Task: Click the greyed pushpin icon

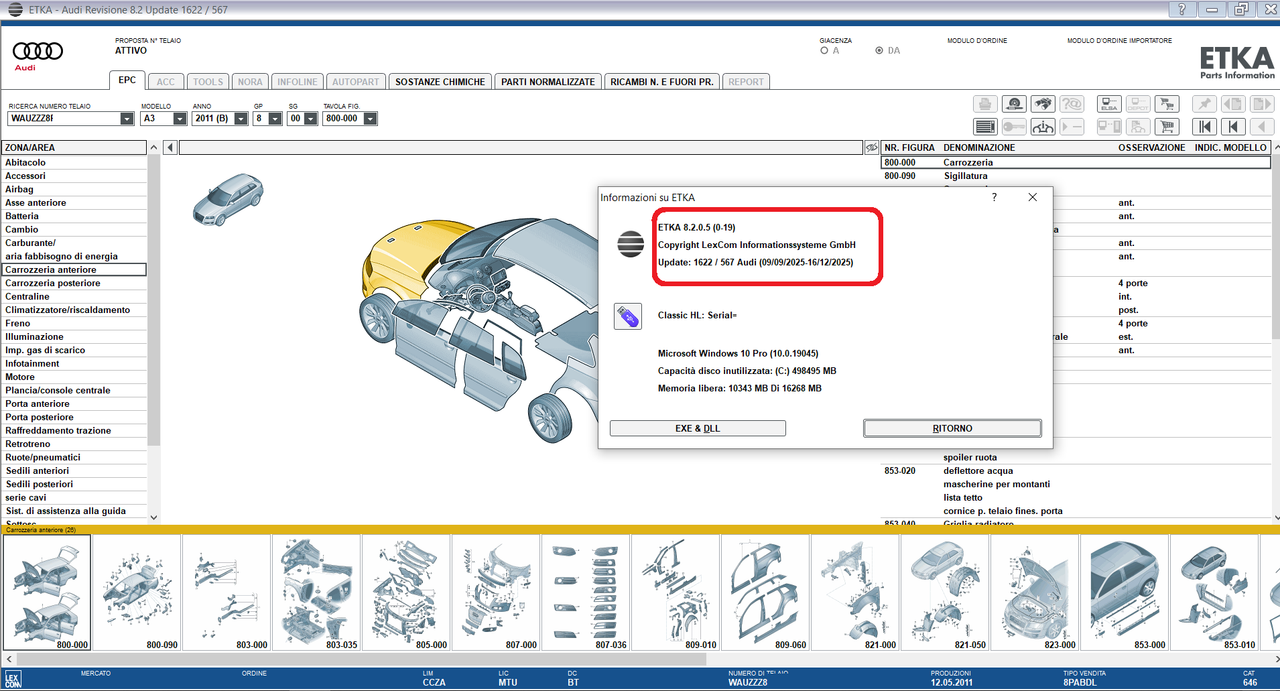Action: pos(1204,104)
